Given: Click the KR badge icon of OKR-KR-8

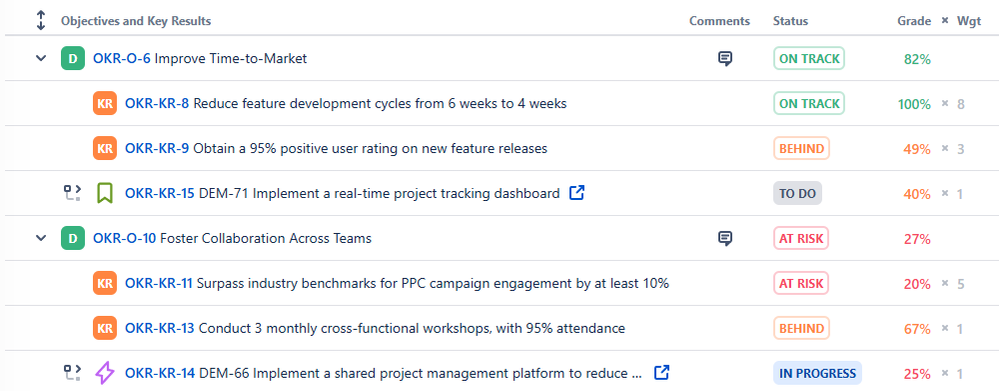Looking at the screenshot, I should coord(104,103).
